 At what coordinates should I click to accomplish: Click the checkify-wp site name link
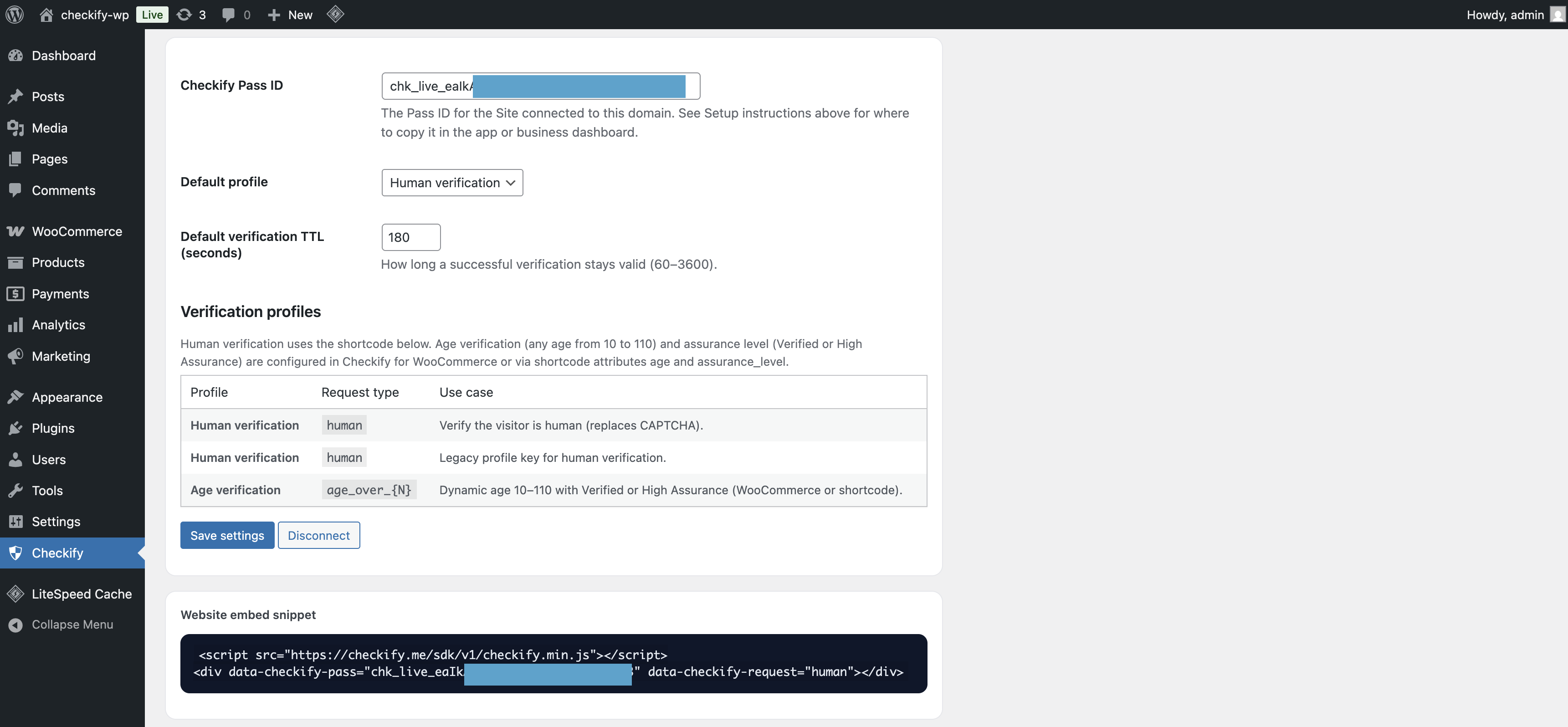point(95,15)
